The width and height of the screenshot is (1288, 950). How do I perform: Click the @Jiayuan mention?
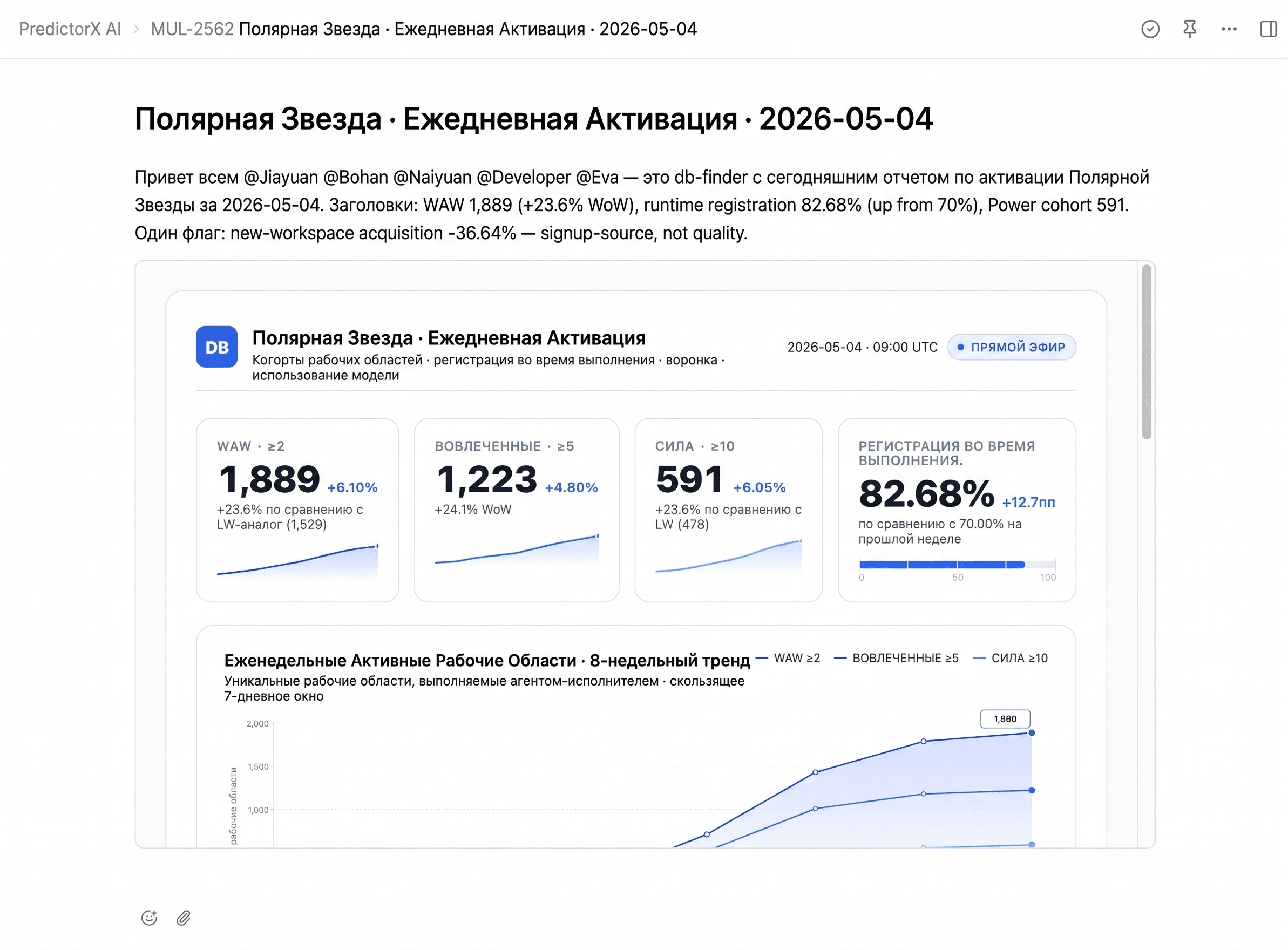(281, 177)
